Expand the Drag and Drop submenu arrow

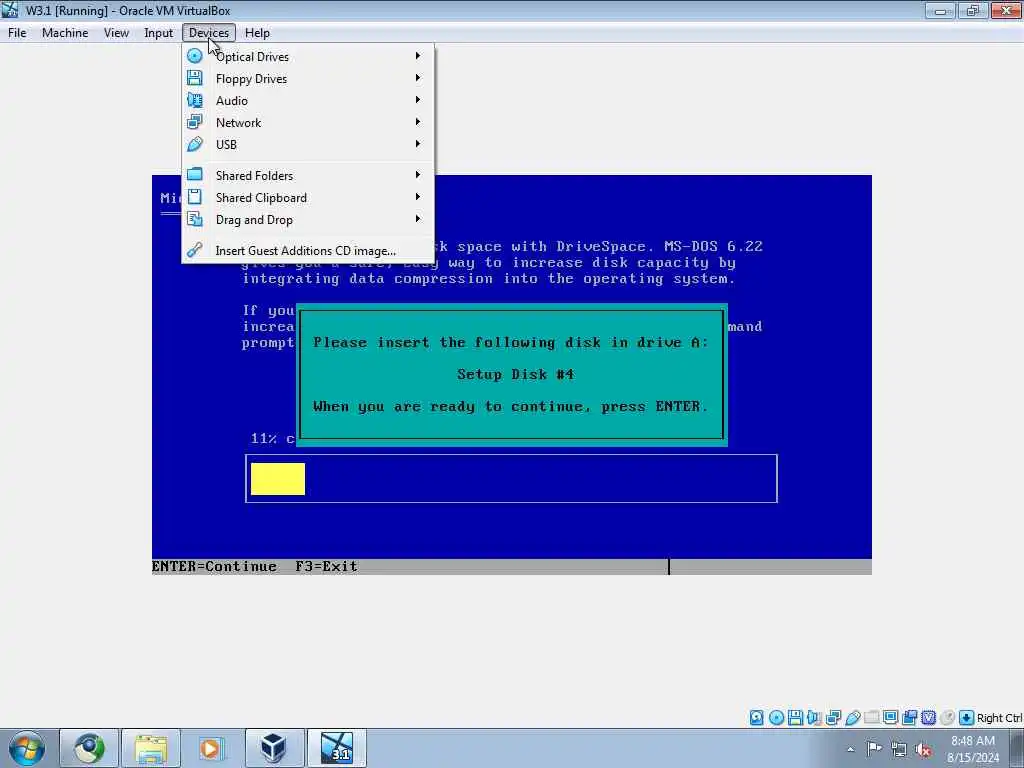pyautogui.click(x=417, y=219)
